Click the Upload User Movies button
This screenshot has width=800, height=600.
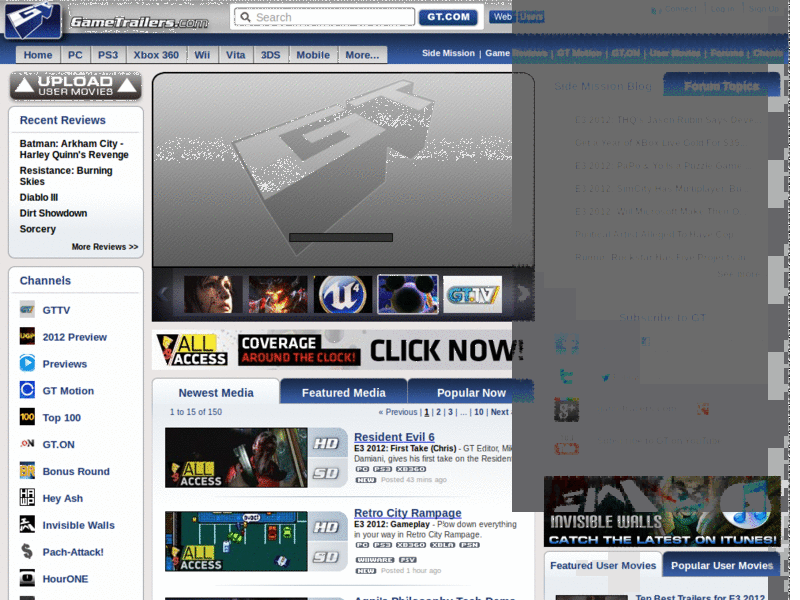point(76,86)
